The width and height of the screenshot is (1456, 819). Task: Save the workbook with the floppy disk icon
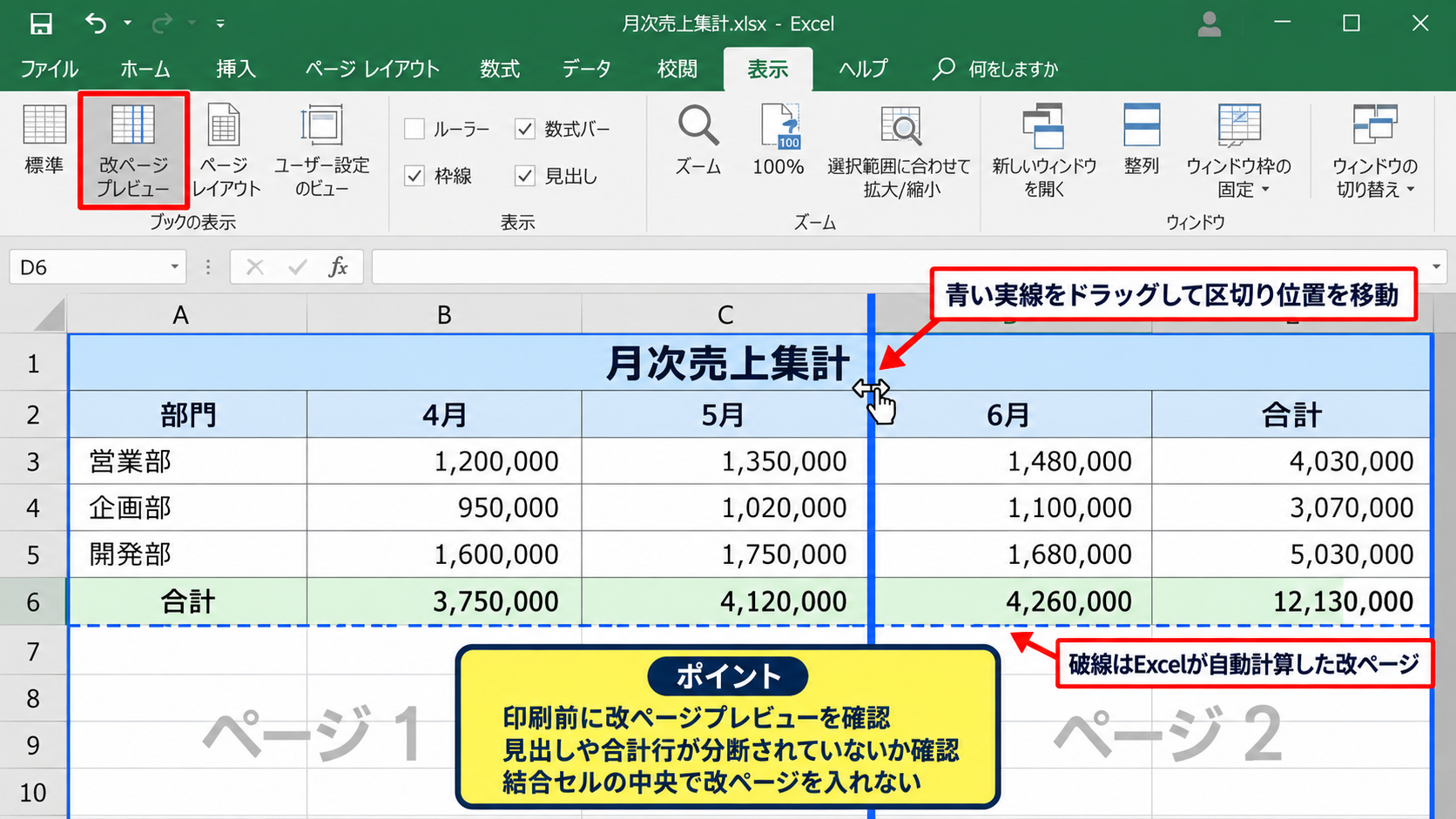pyautogui.click(x=41, y=23)
